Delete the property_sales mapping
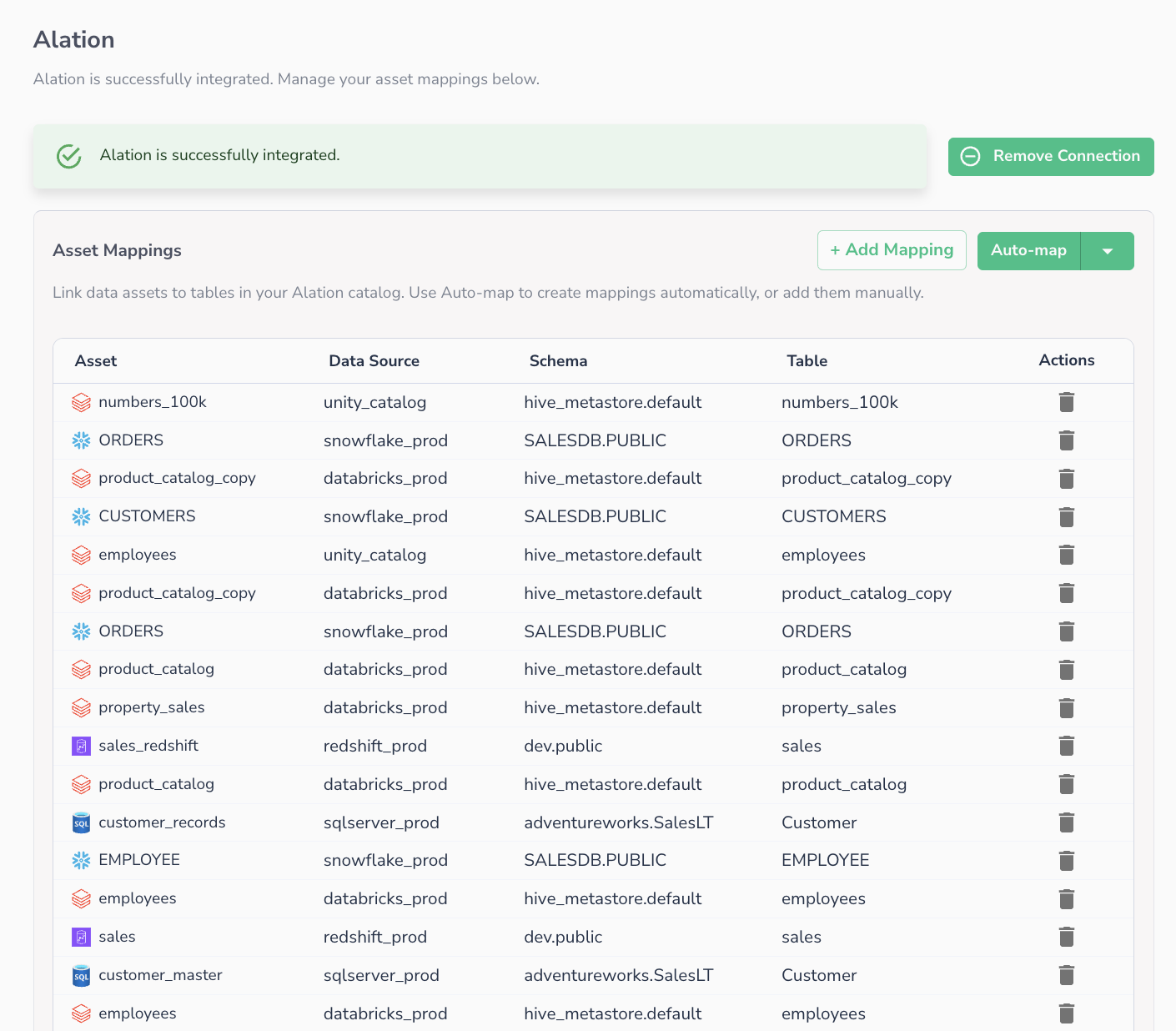The height and width of the screenshot is (1031, 1176). 1066,707
